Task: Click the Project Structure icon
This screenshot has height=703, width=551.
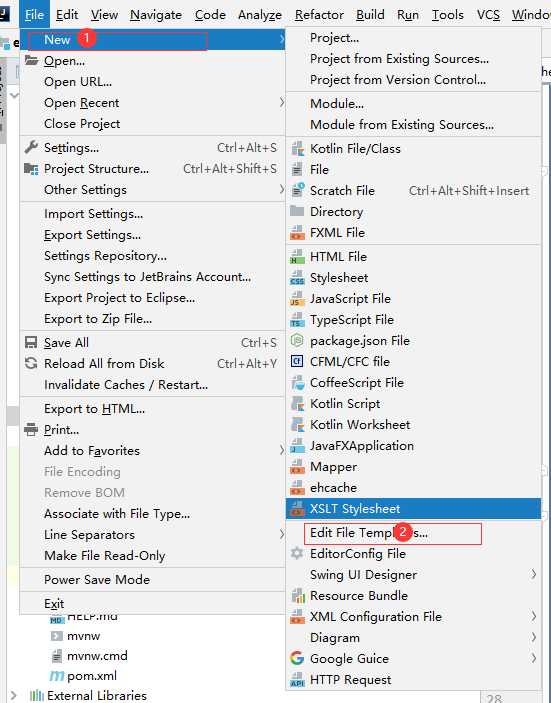Action: (x=31, y=169)
